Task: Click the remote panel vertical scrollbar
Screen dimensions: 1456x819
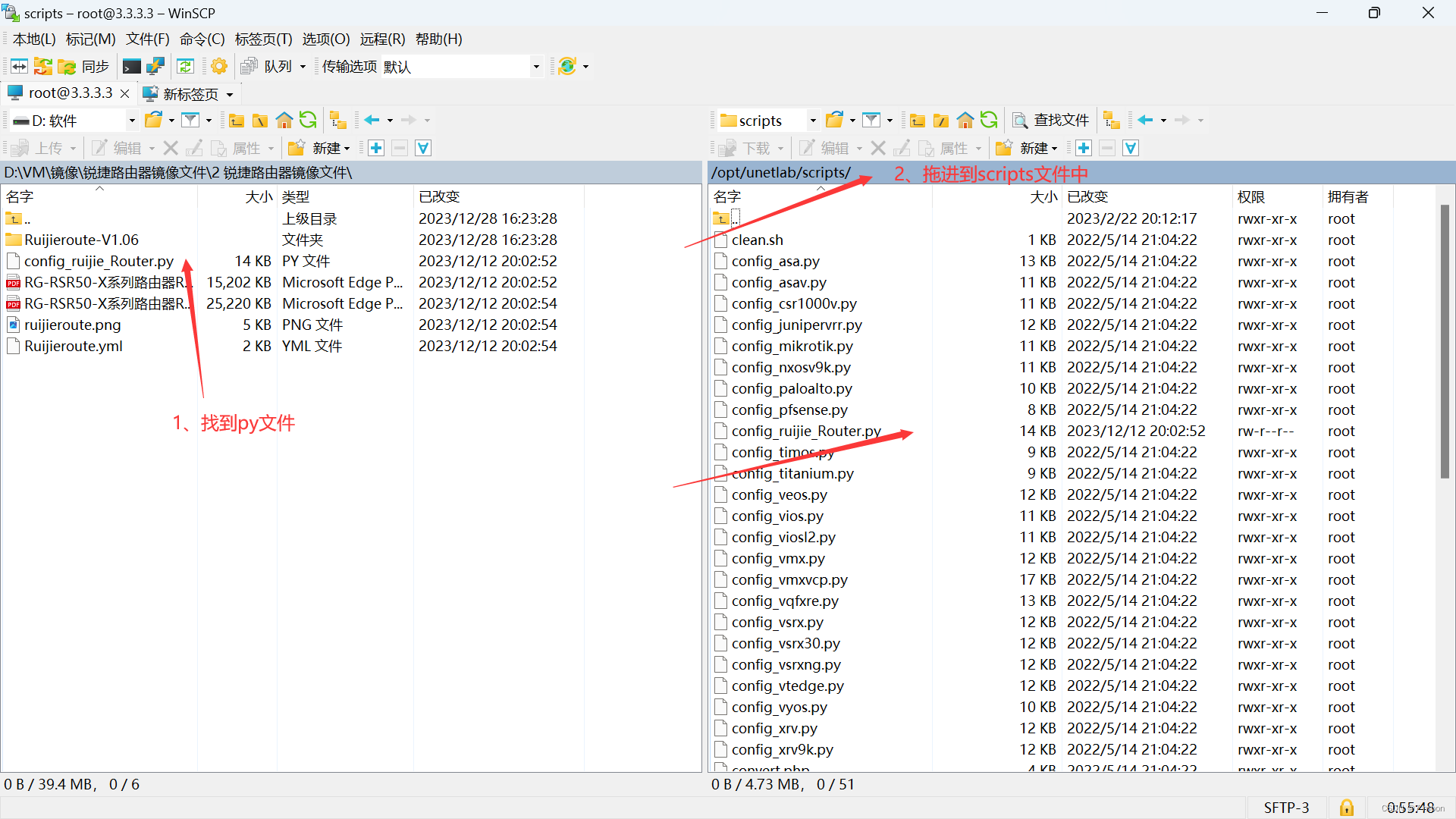Action: pos(1445,341)
